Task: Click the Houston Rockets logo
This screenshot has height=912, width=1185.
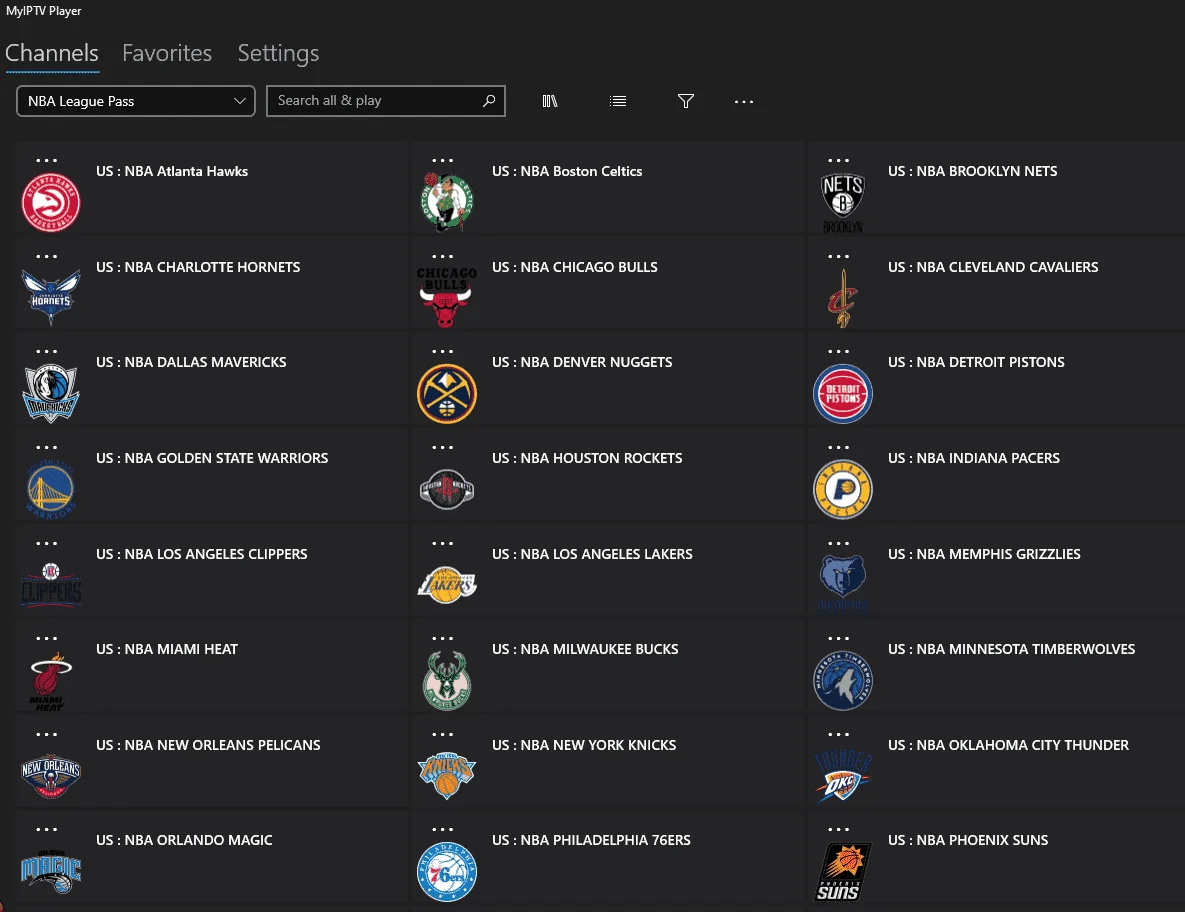Action: [447, 490]
